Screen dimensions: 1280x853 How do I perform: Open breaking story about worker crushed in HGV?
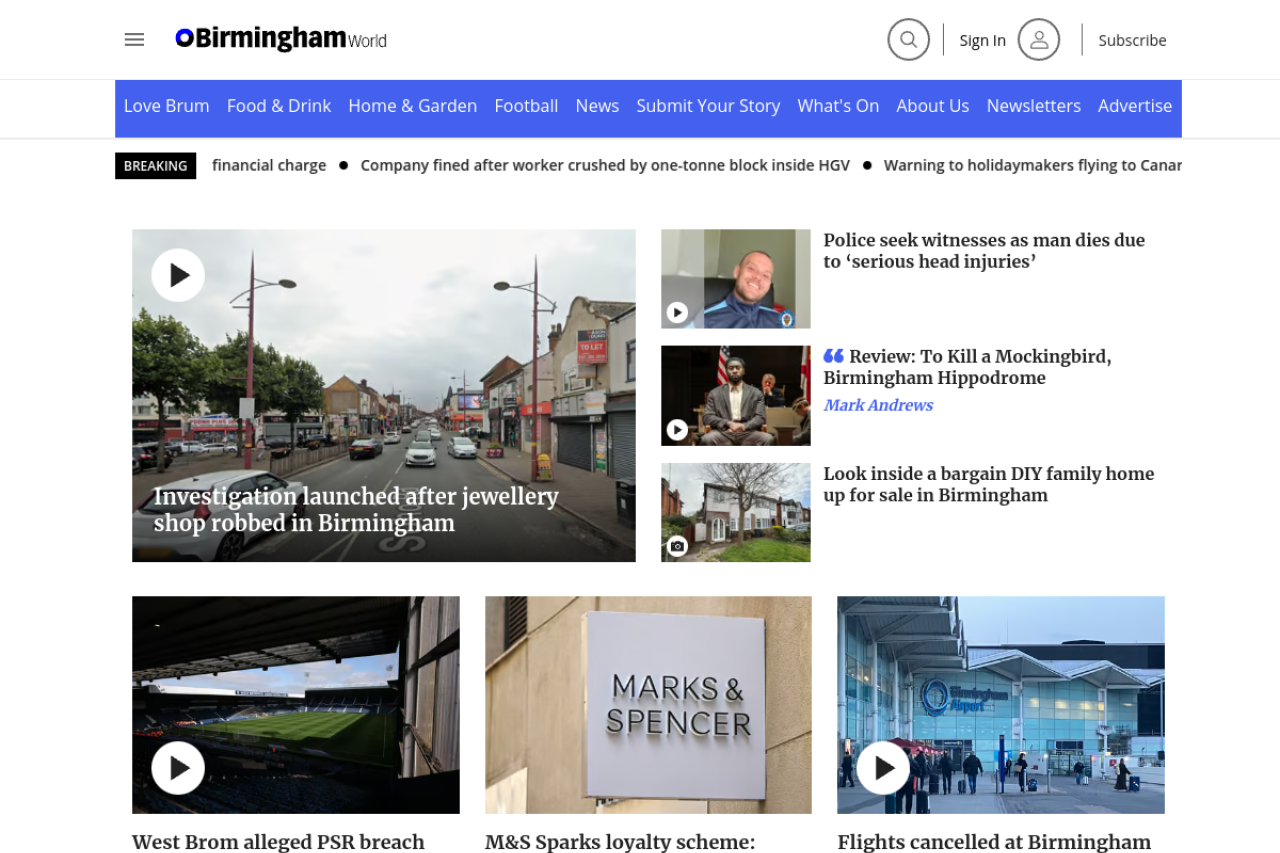tap(605, 165)
